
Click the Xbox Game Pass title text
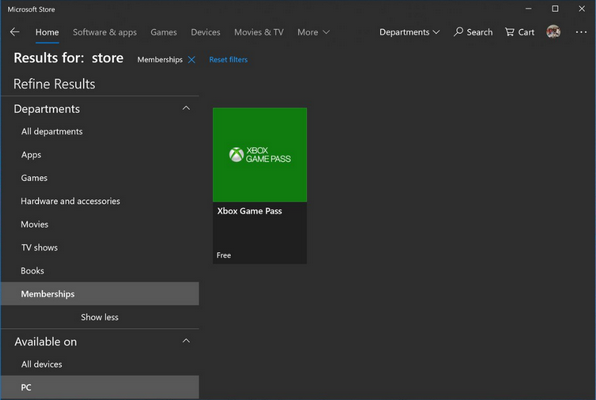(x=249, y=211)
